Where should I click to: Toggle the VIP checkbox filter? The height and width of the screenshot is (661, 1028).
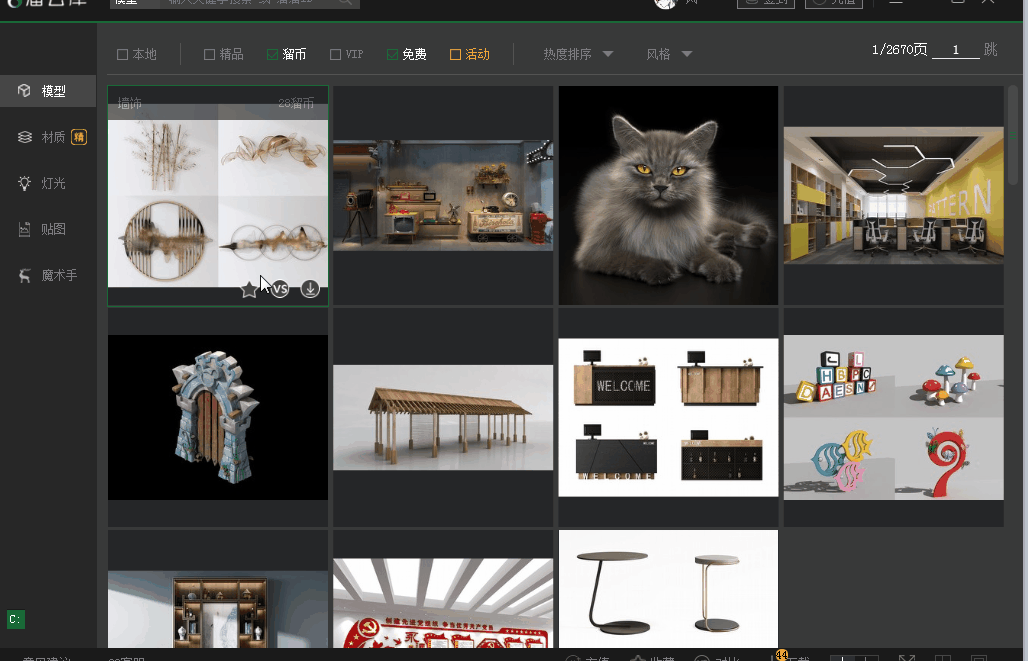coord(336,55)
